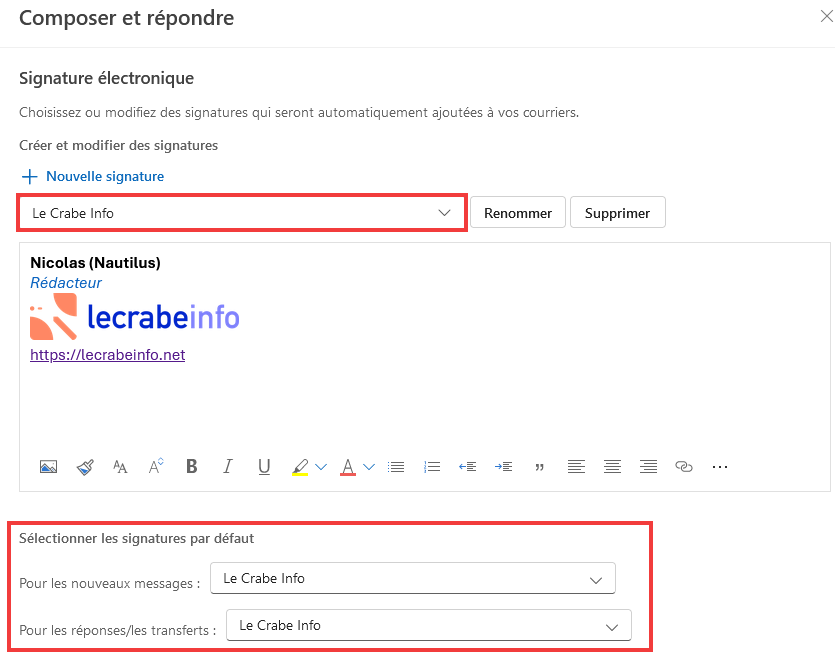The image size is (835, 664).
Task: Click inside the signature editor blank area
Action: point(424,405)
